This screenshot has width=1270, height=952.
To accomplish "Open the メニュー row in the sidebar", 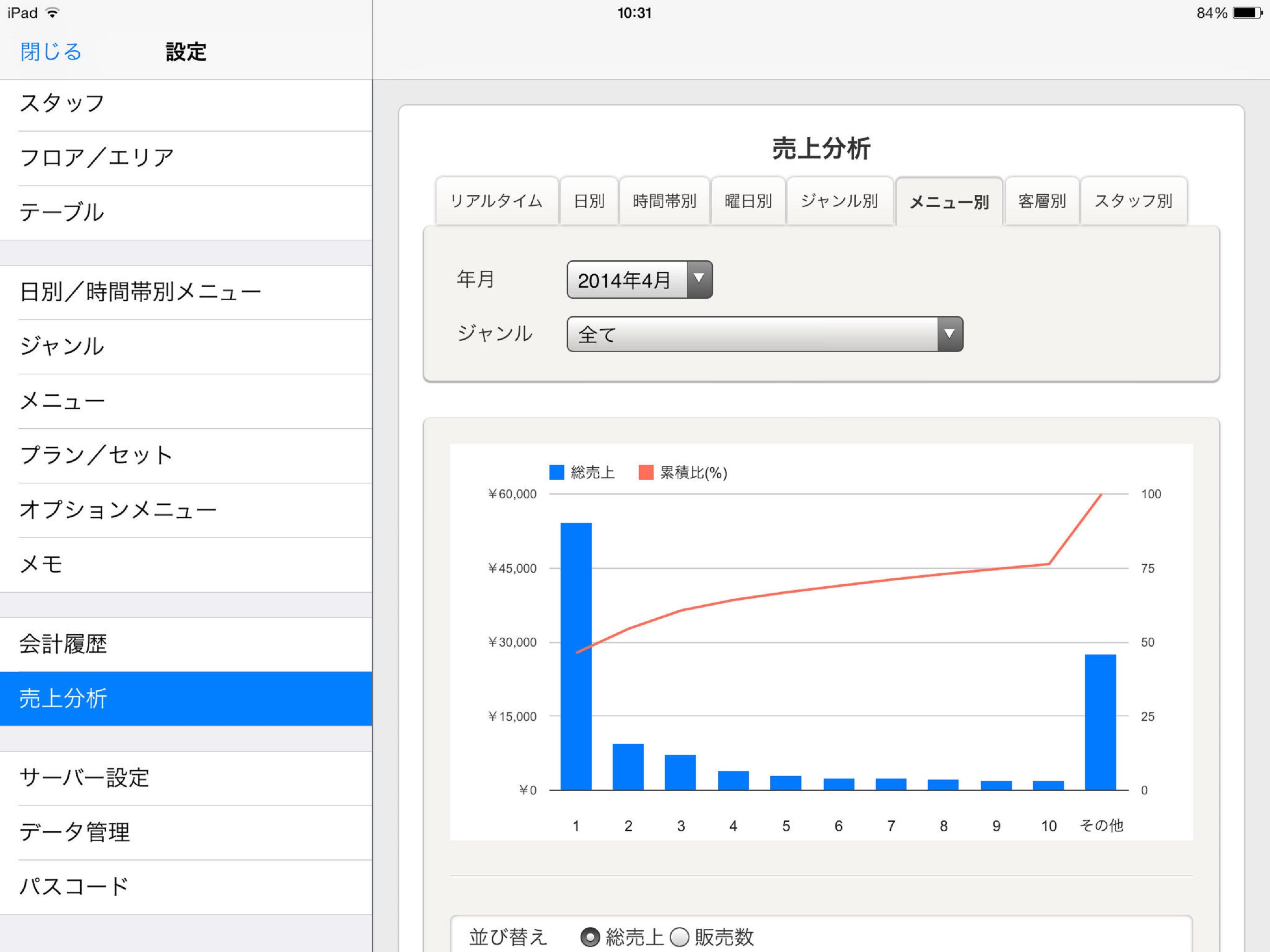I will coord(186,401).
